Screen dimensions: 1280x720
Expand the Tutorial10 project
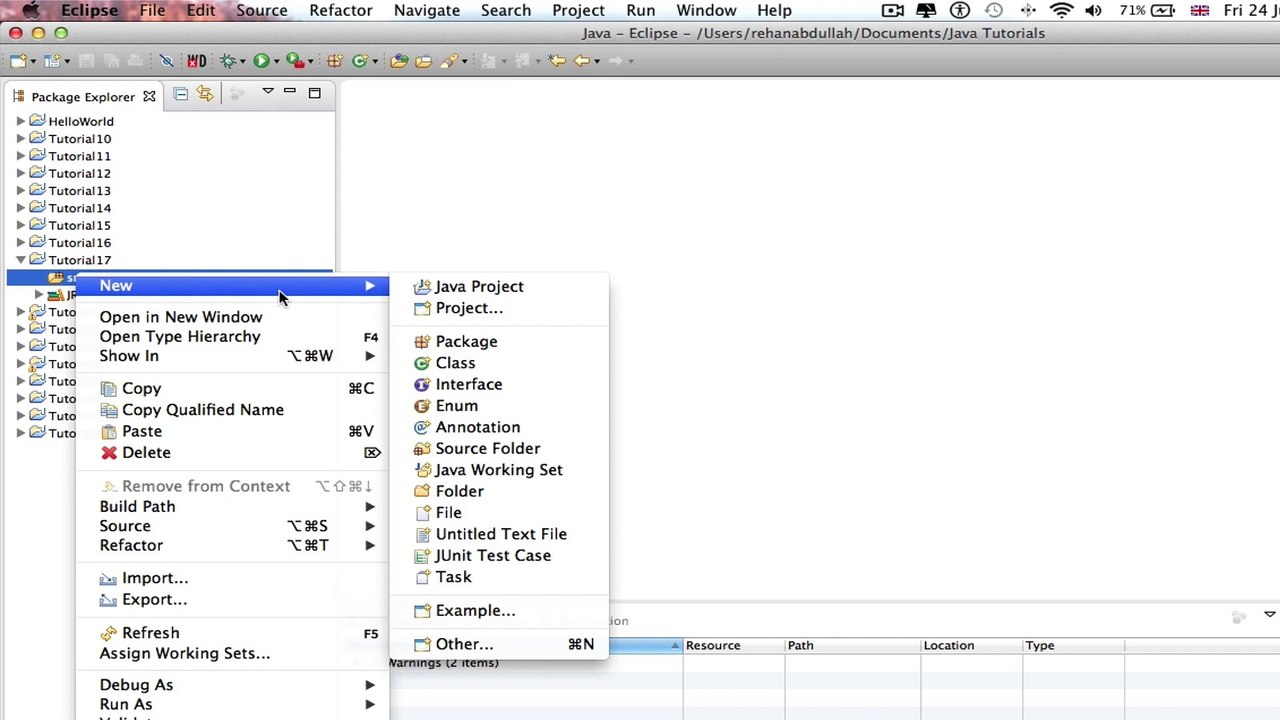(20, 139)
